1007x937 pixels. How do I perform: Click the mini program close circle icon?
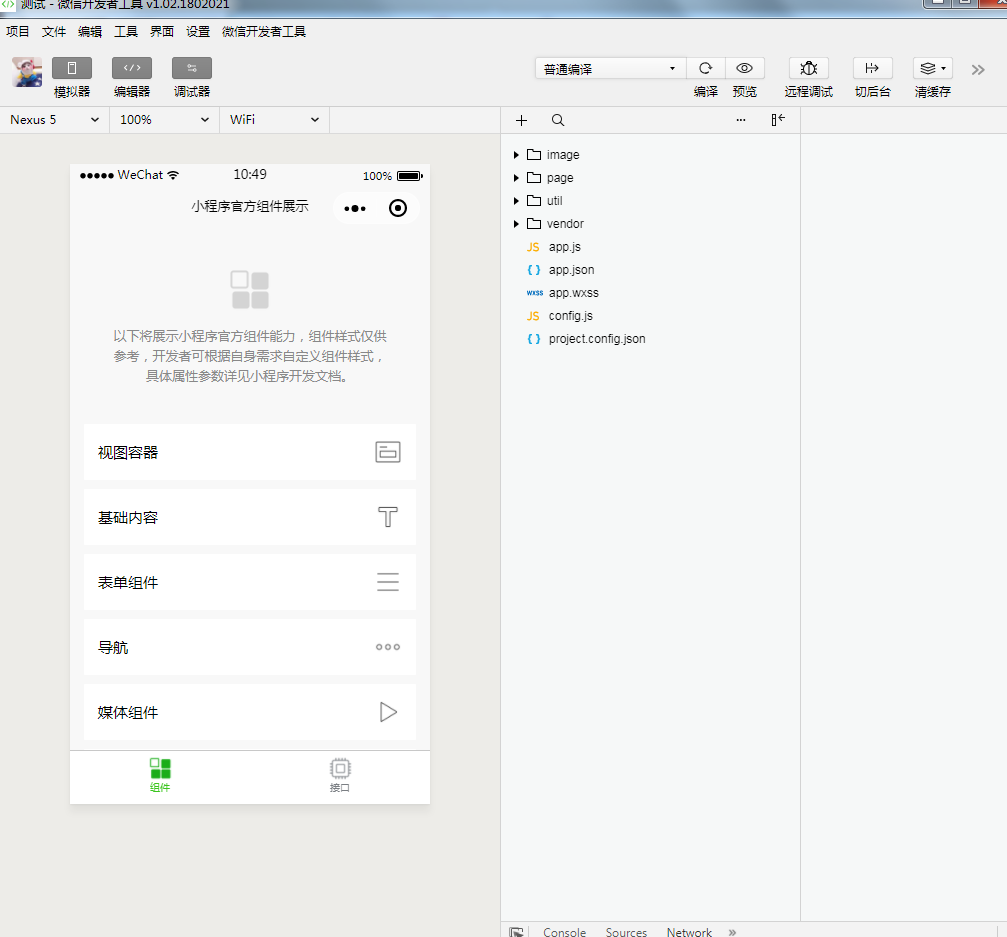(x=398, y=208)
